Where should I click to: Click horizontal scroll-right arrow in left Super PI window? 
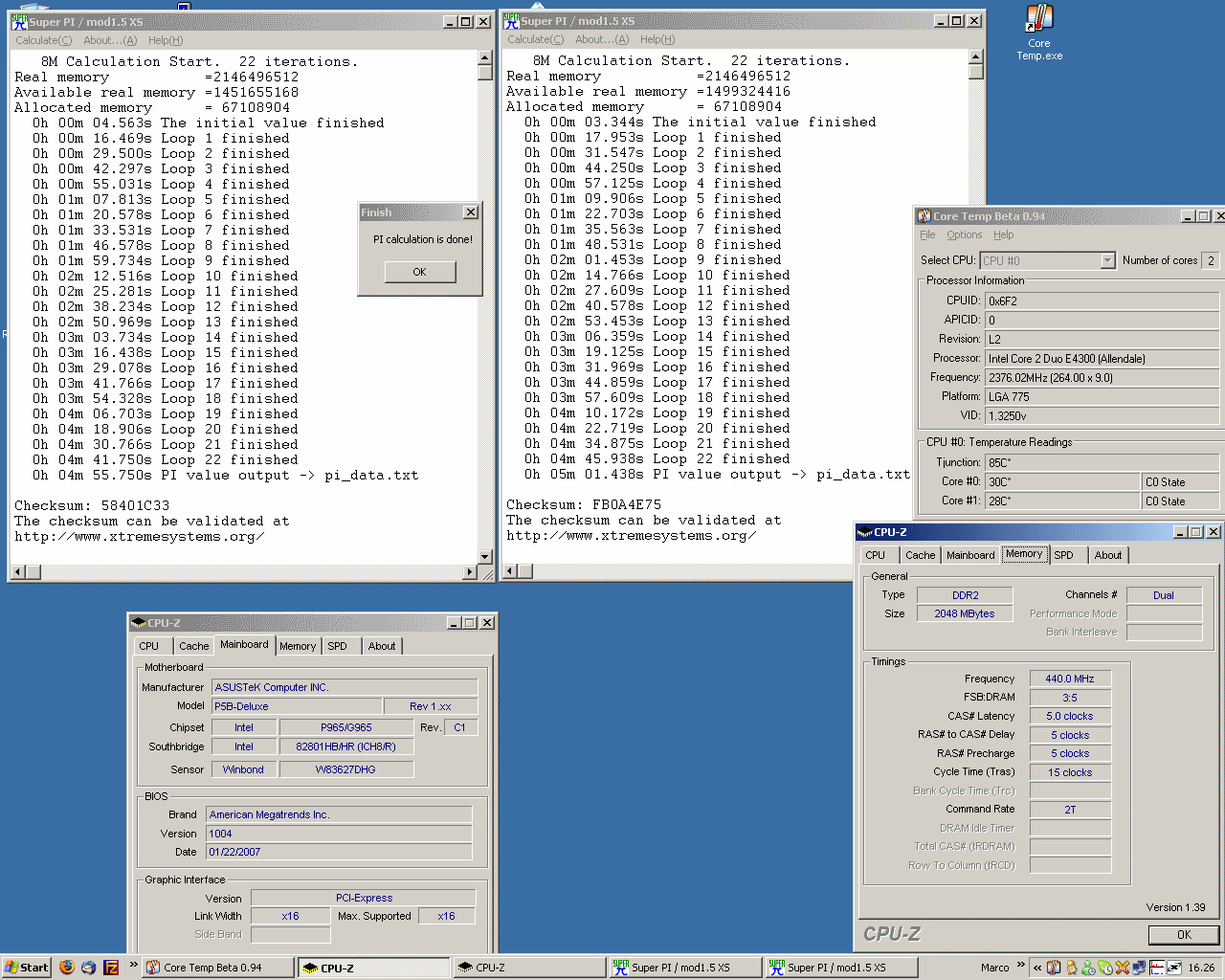470,572
